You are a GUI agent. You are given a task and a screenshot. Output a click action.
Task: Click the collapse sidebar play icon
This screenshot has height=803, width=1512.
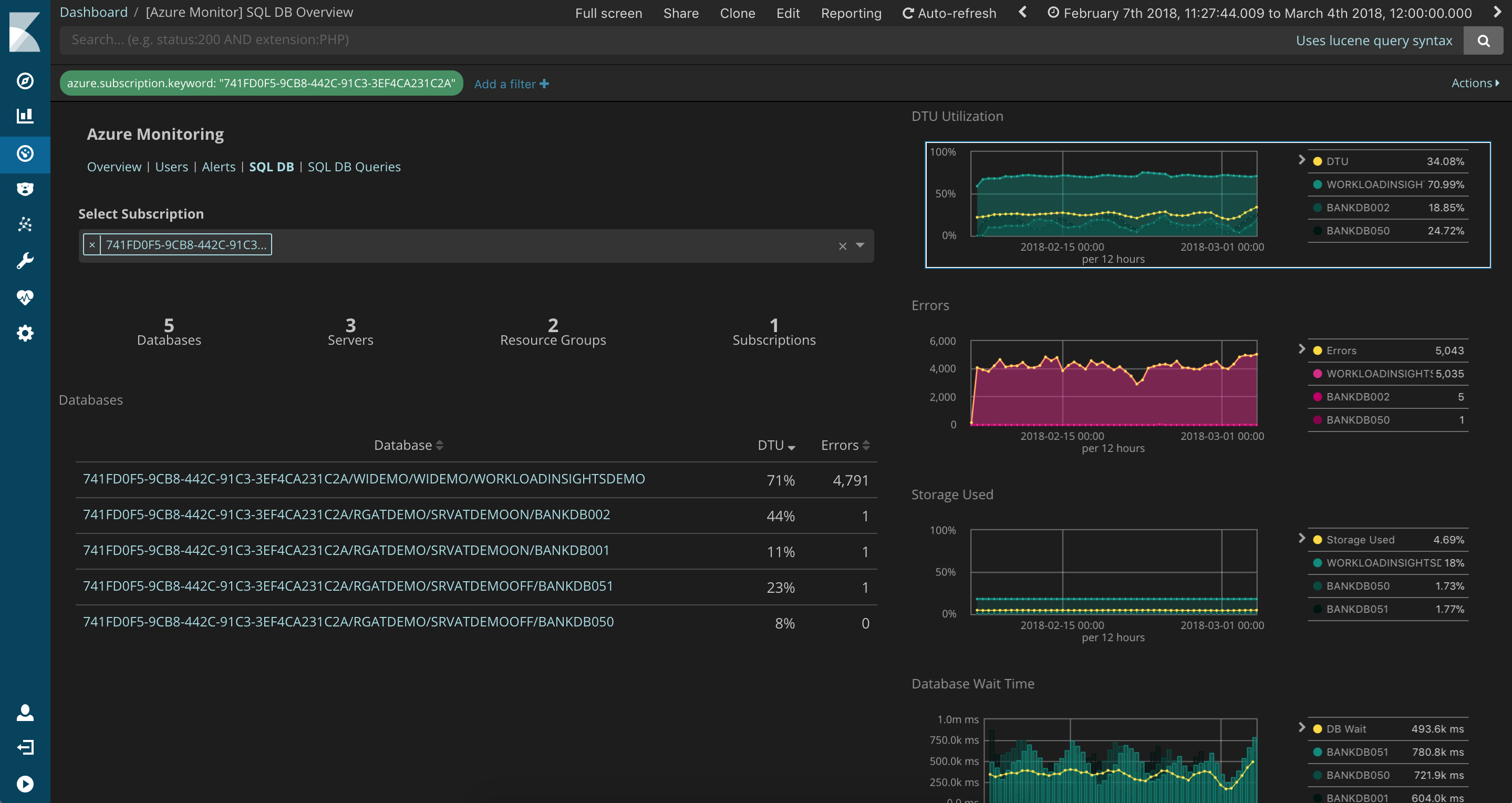[x=25, y=784]
